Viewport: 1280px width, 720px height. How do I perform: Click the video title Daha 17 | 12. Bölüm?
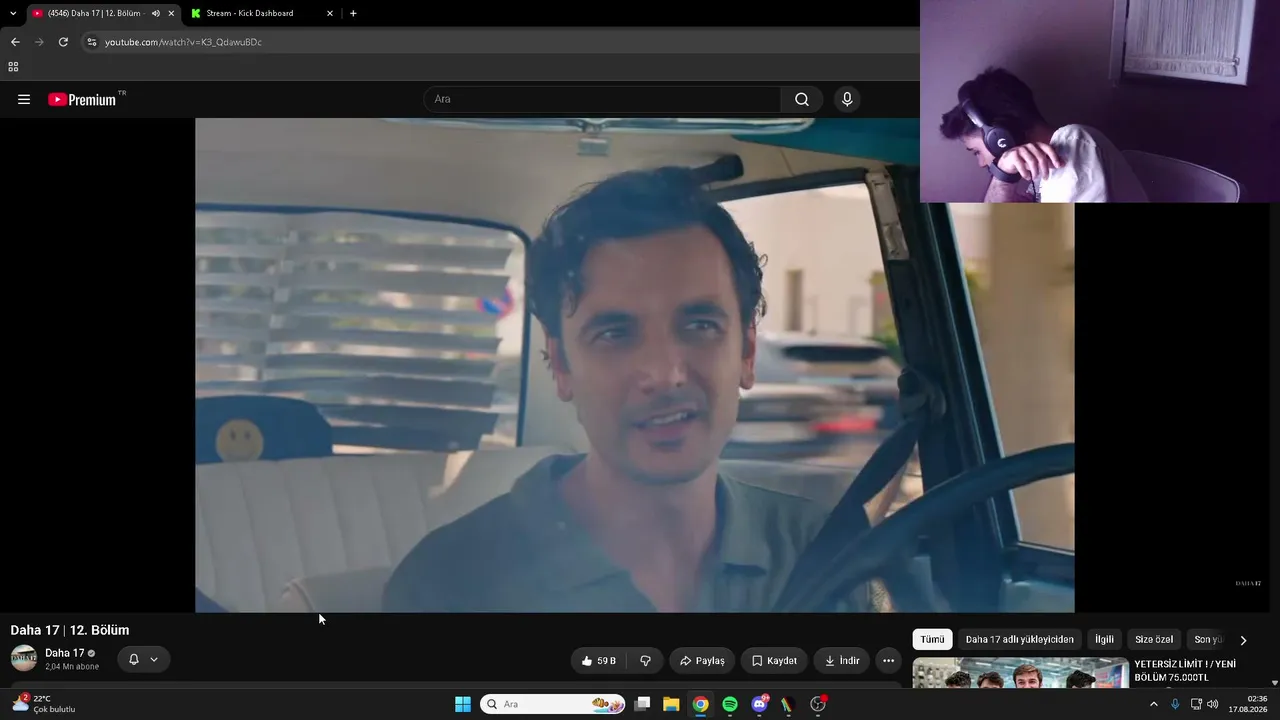(70, 630)
